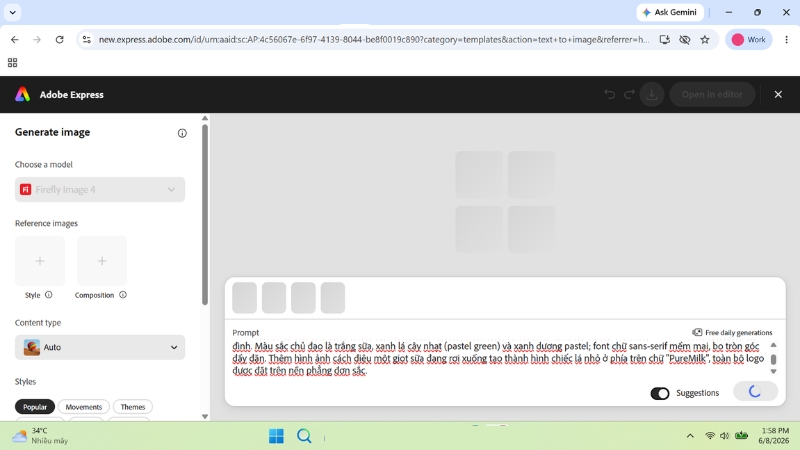
Task: Click the crossed-eye tracking protection icon
Action: point(685,39)
